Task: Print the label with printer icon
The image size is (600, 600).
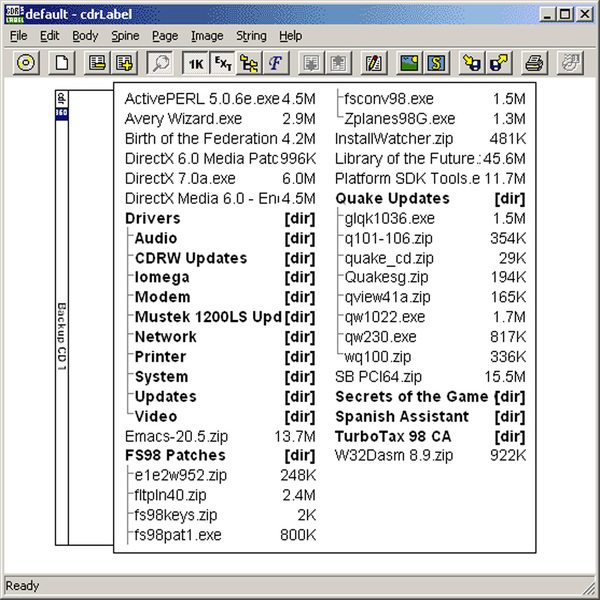Action: click(534, 63)
